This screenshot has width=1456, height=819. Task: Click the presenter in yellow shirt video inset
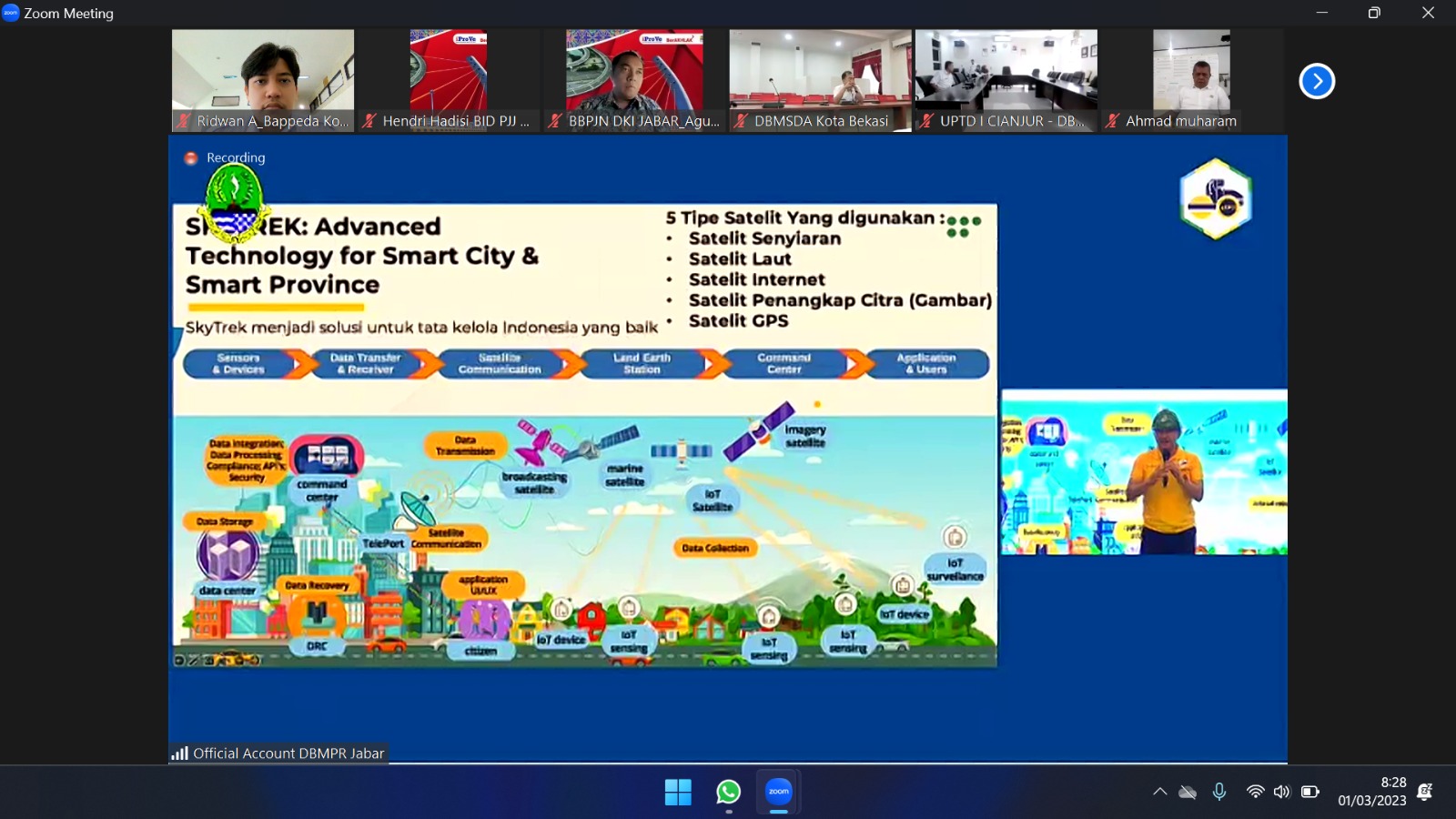1144,471
